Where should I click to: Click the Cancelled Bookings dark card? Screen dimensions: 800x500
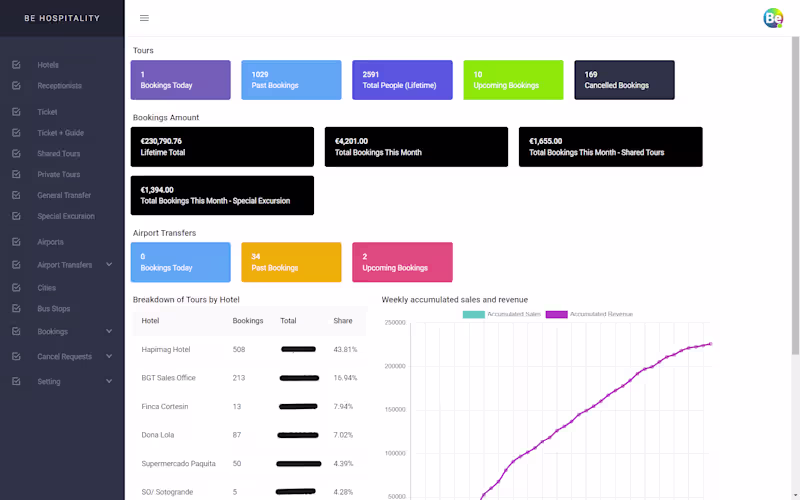point(624,80)
